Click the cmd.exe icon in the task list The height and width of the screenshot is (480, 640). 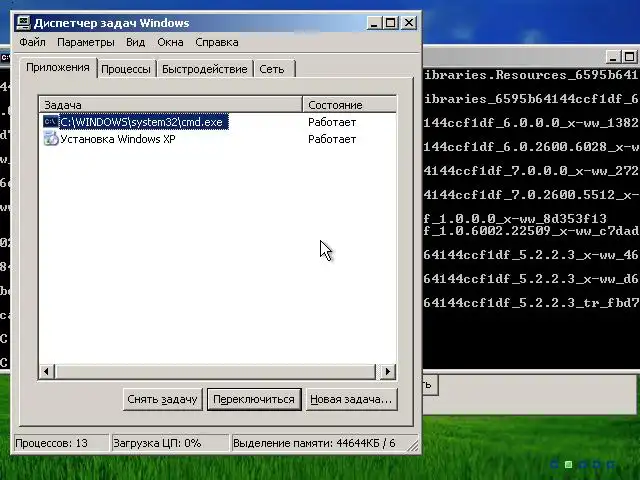51,122
